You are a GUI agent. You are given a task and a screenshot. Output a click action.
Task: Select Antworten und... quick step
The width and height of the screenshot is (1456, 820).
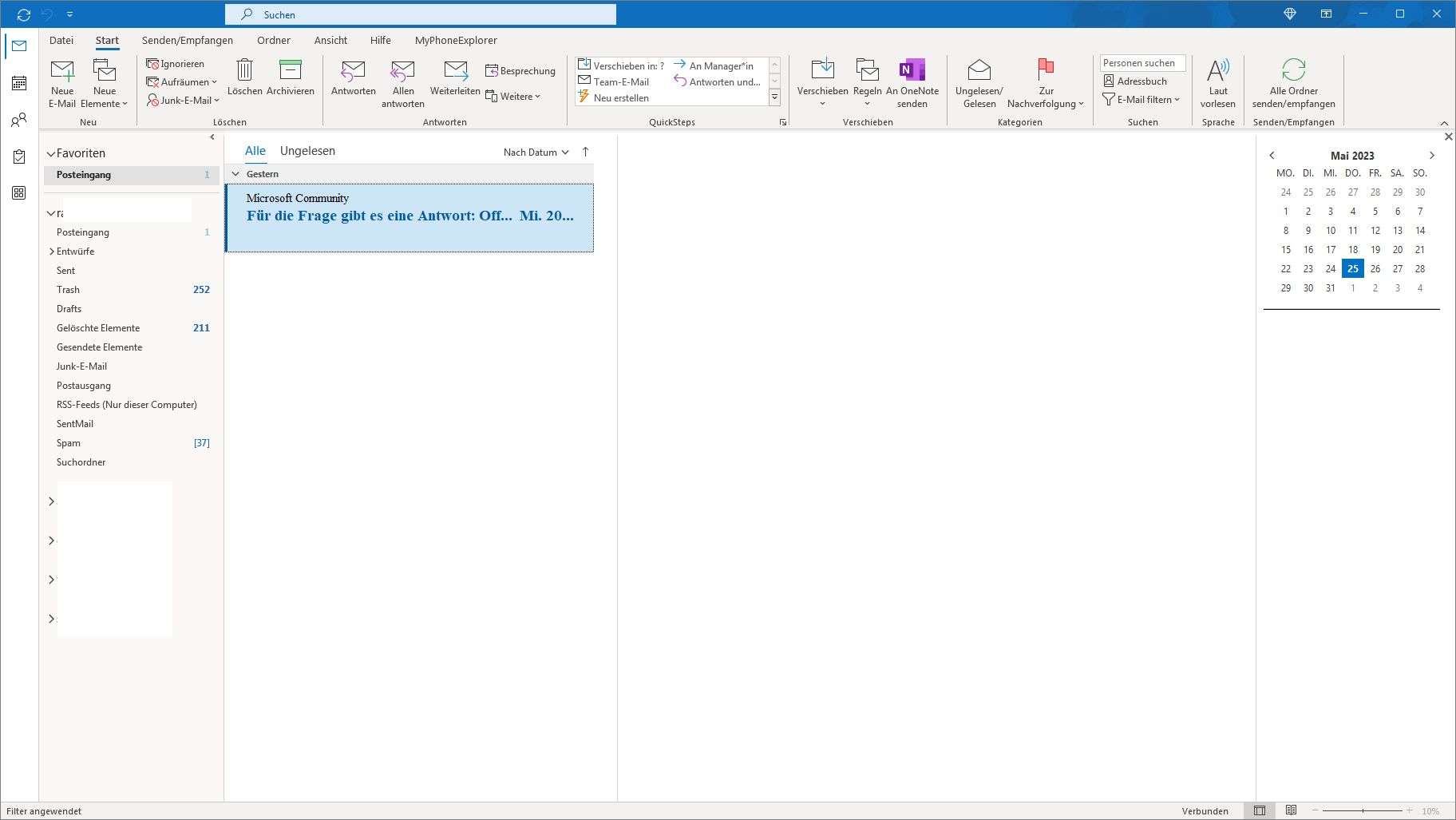[717, 81]
